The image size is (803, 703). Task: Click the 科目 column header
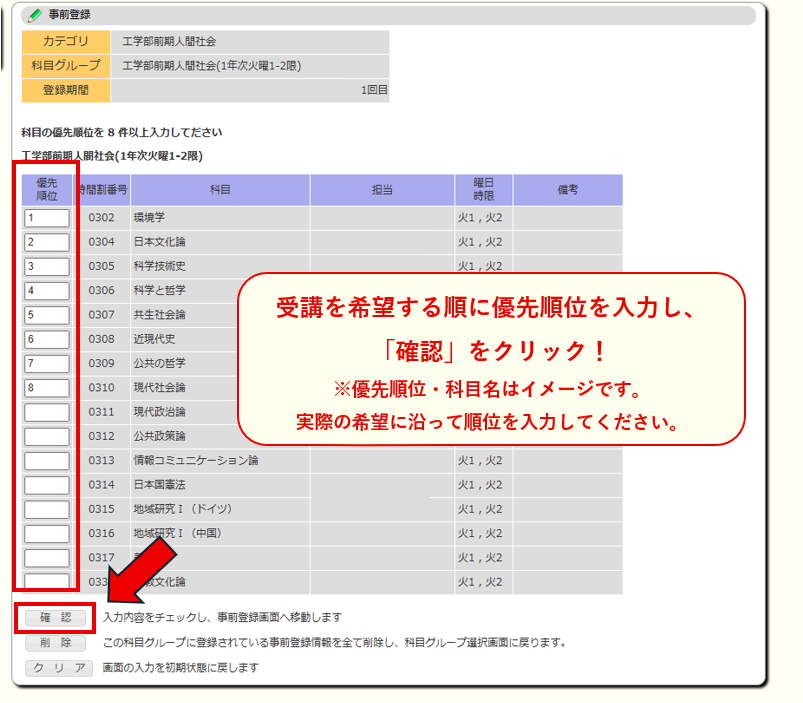coord(220,190)
